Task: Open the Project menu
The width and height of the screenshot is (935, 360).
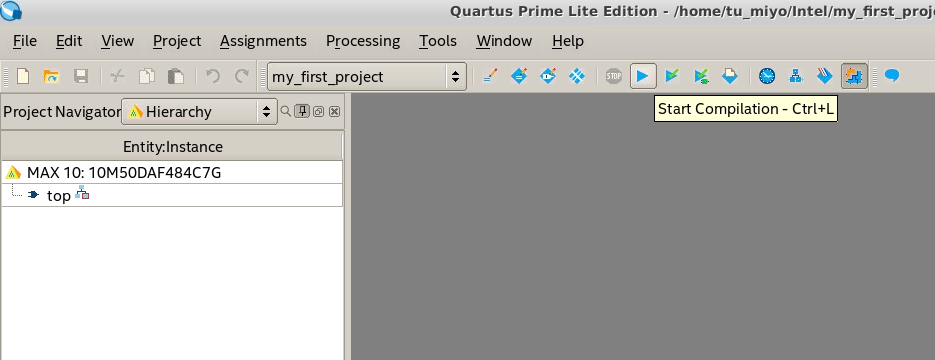Action: click(x=177, y=41)
